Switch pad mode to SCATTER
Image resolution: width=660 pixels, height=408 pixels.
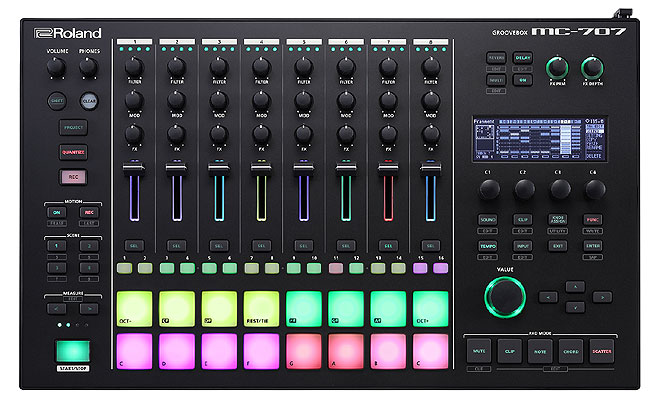[602, 351]
